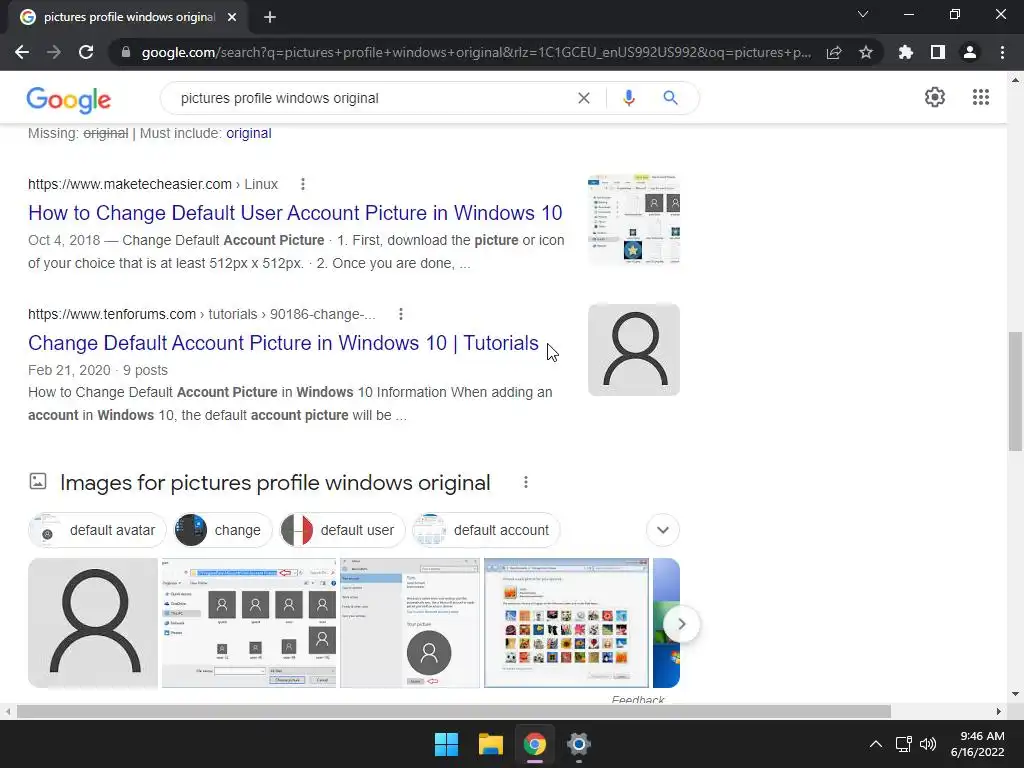The height and width of the screenshot is (768, 1024).
Task: View site information lock icon
Action: coord(126,52)
